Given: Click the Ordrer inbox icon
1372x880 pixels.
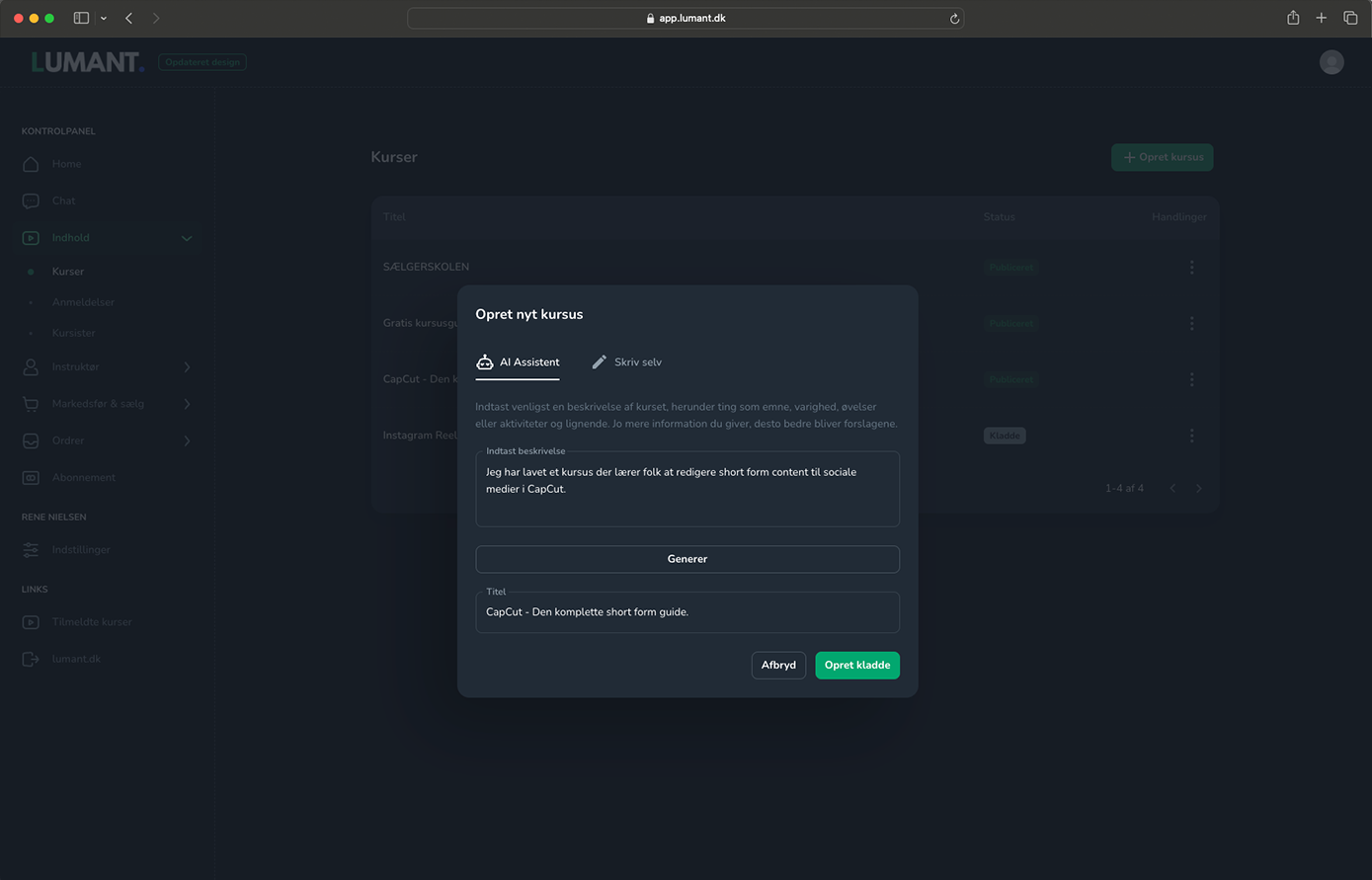Looking at the screenshot, I should coord(31,440).
